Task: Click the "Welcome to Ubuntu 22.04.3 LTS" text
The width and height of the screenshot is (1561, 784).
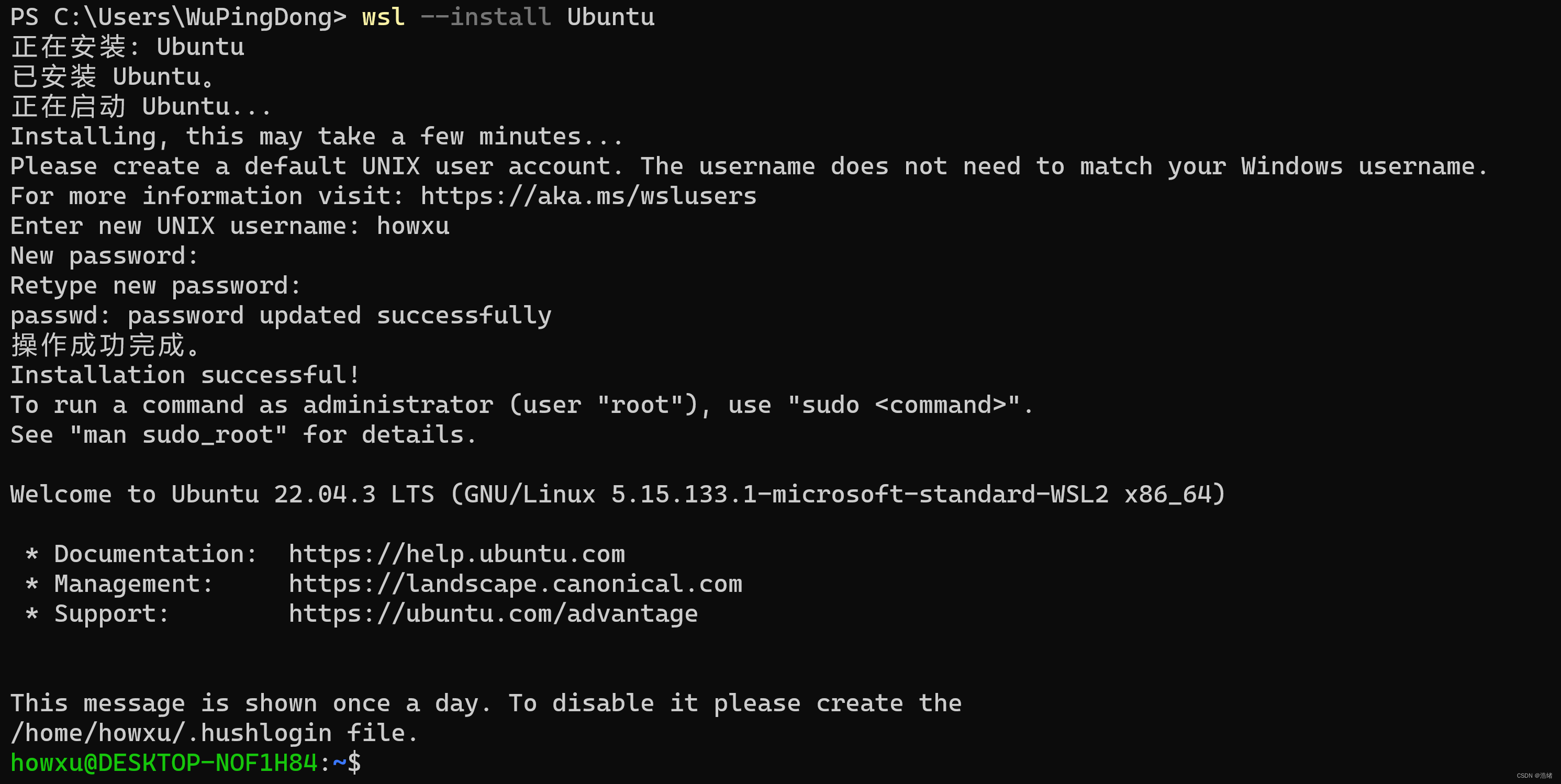Action: pyautogui.click(x=222, y=495)
